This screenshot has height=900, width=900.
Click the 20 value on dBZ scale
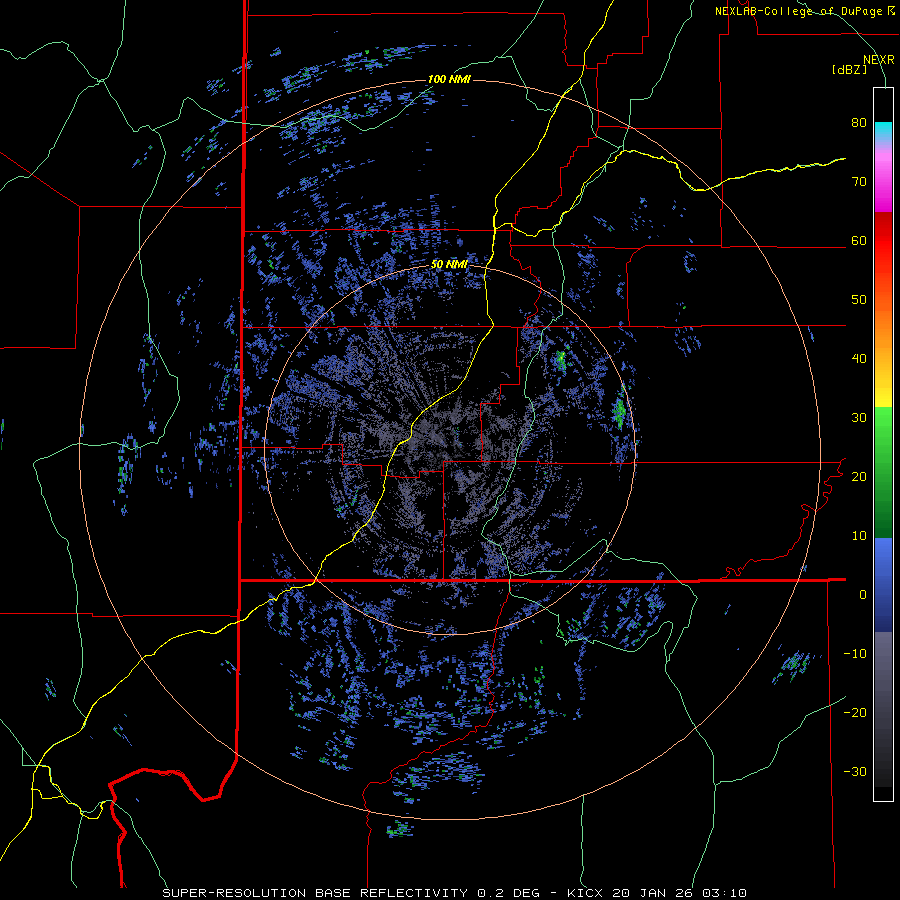point(859,476)
